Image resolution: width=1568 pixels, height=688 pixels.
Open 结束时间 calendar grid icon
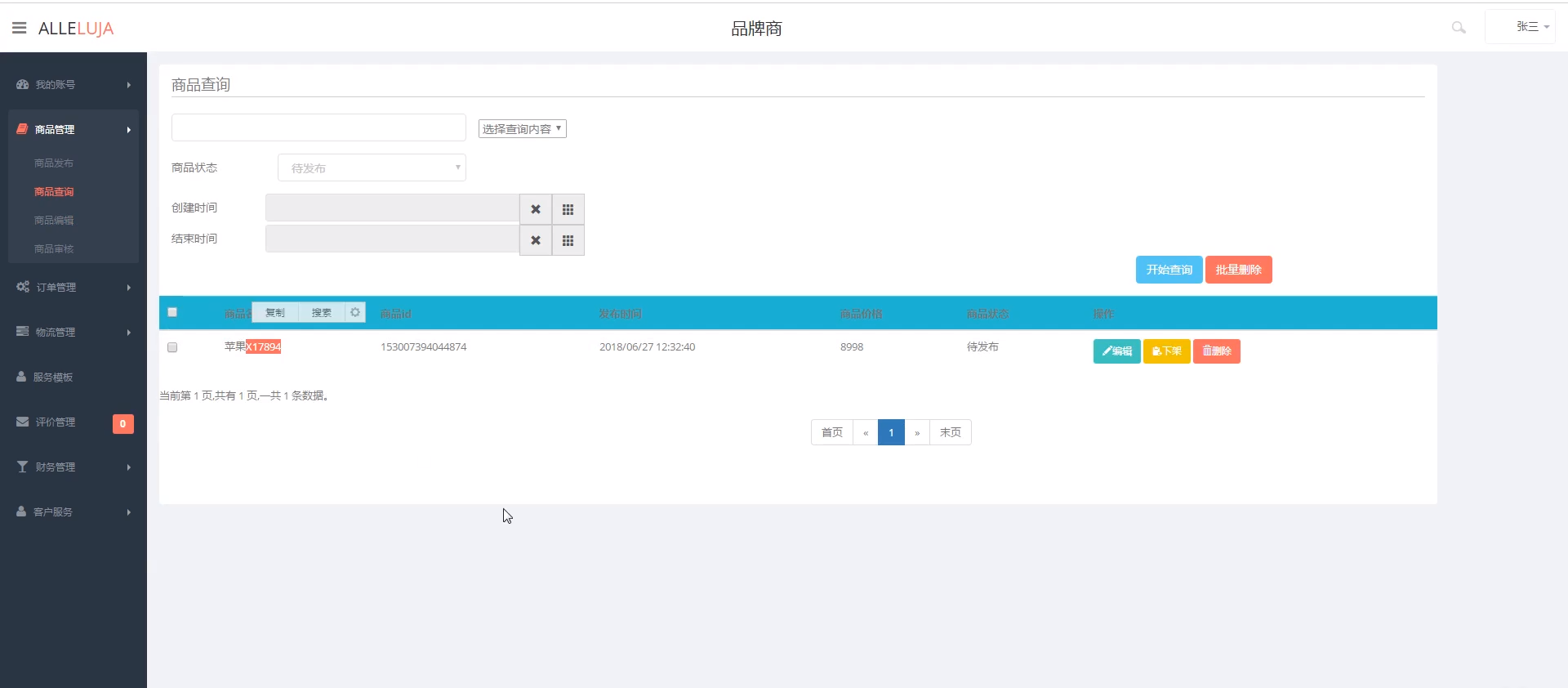[x=568, y=240]
